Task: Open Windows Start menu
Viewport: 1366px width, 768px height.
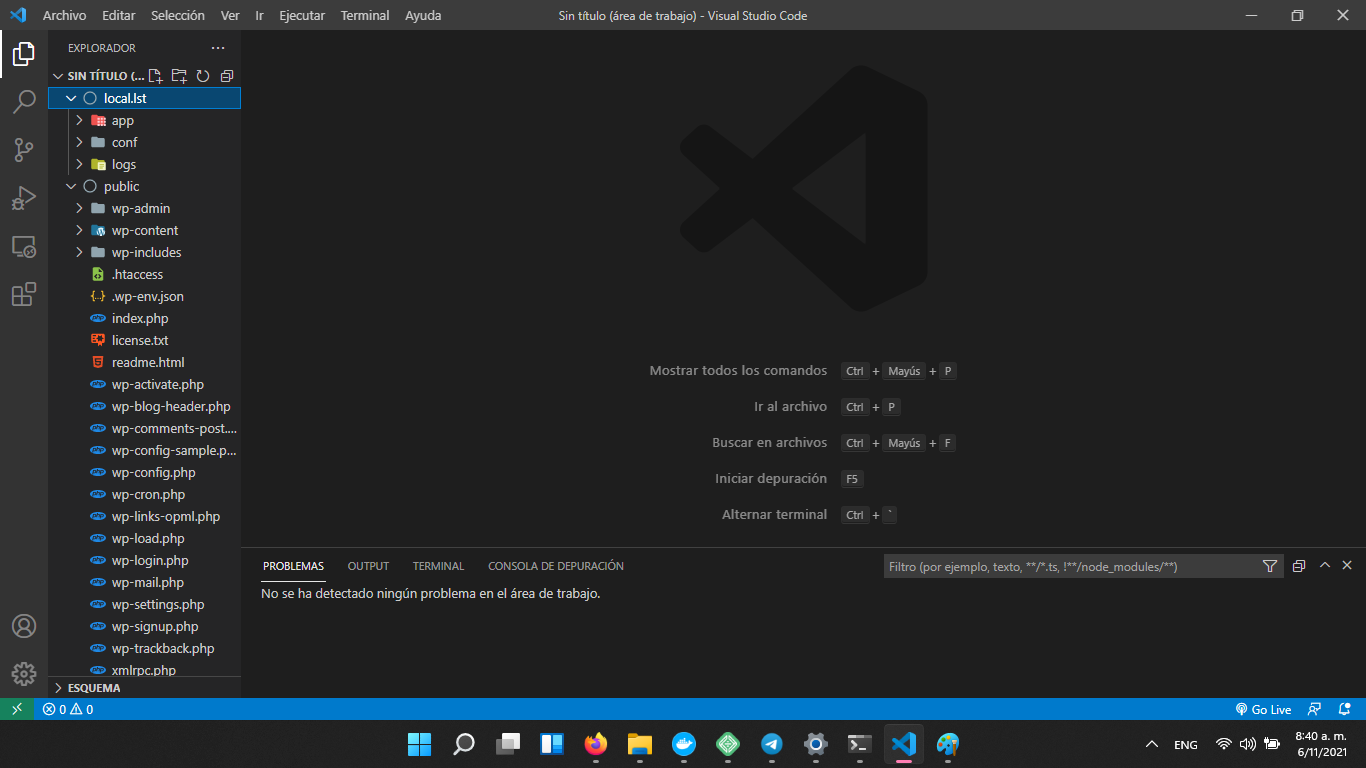Action: (420, 744)
